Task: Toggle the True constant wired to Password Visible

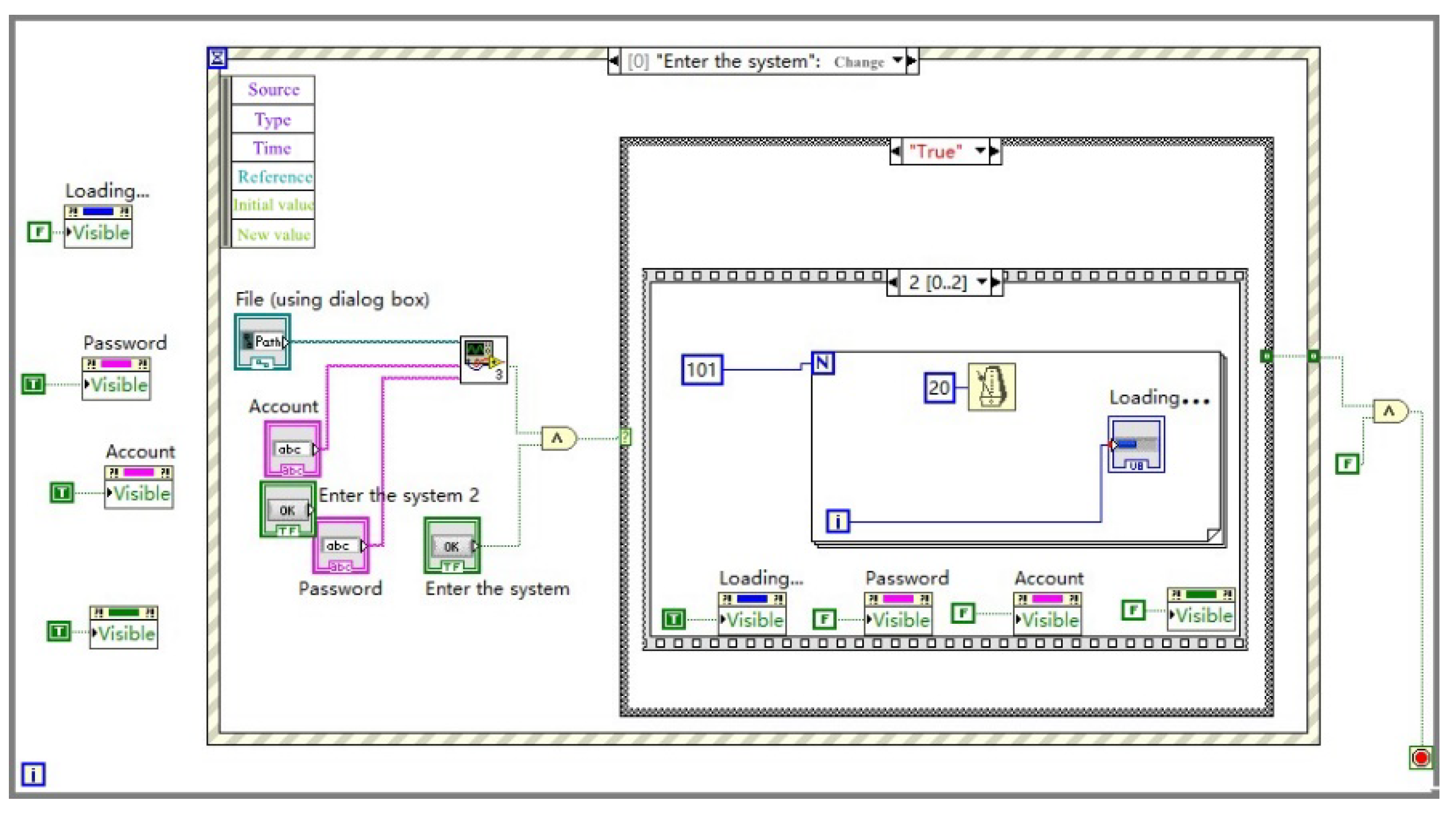Action: (33, 384)
